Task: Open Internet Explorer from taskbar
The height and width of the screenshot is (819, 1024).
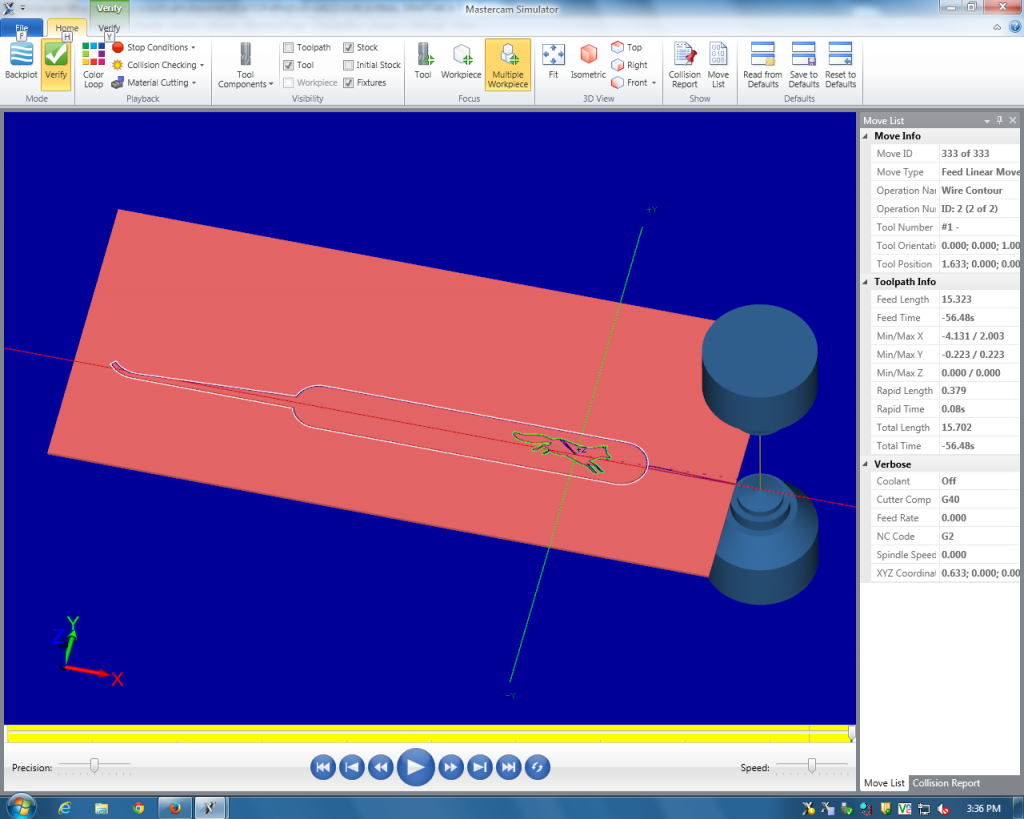Action: (65, 808)
